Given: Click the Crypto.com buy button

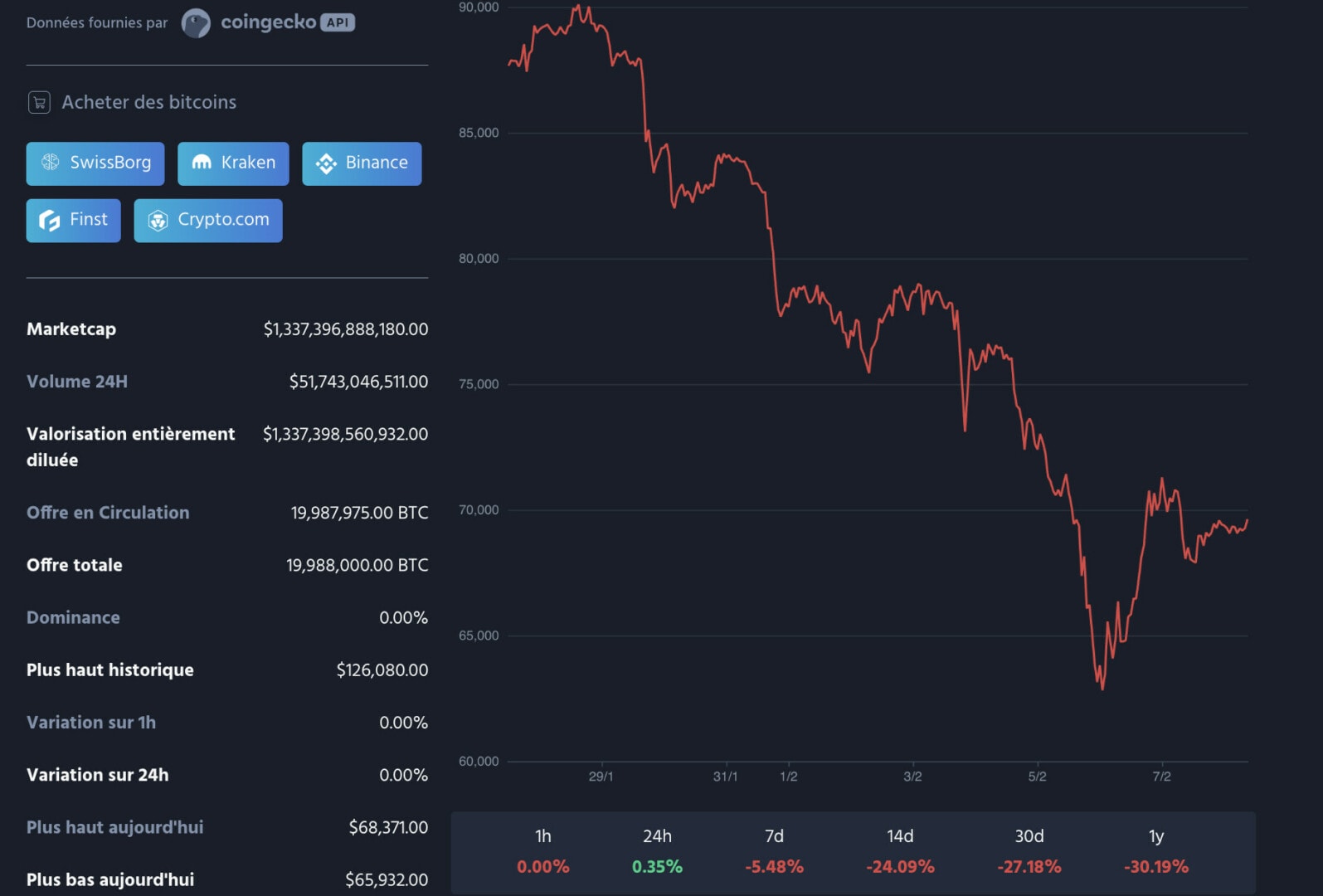Looking at the screenshot, I should [x=207, y=220].
